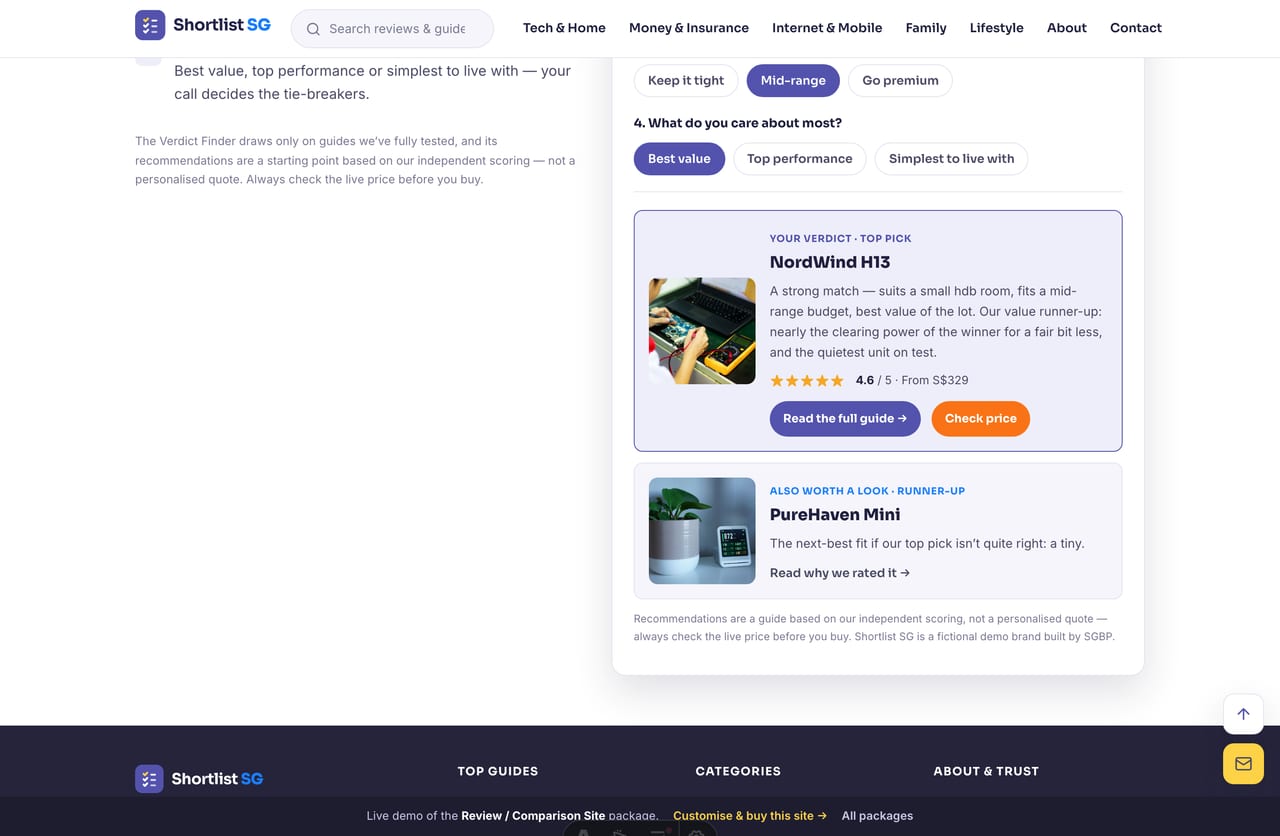
Task: Focus the search reviews & guides field
Action: (392, 29)
